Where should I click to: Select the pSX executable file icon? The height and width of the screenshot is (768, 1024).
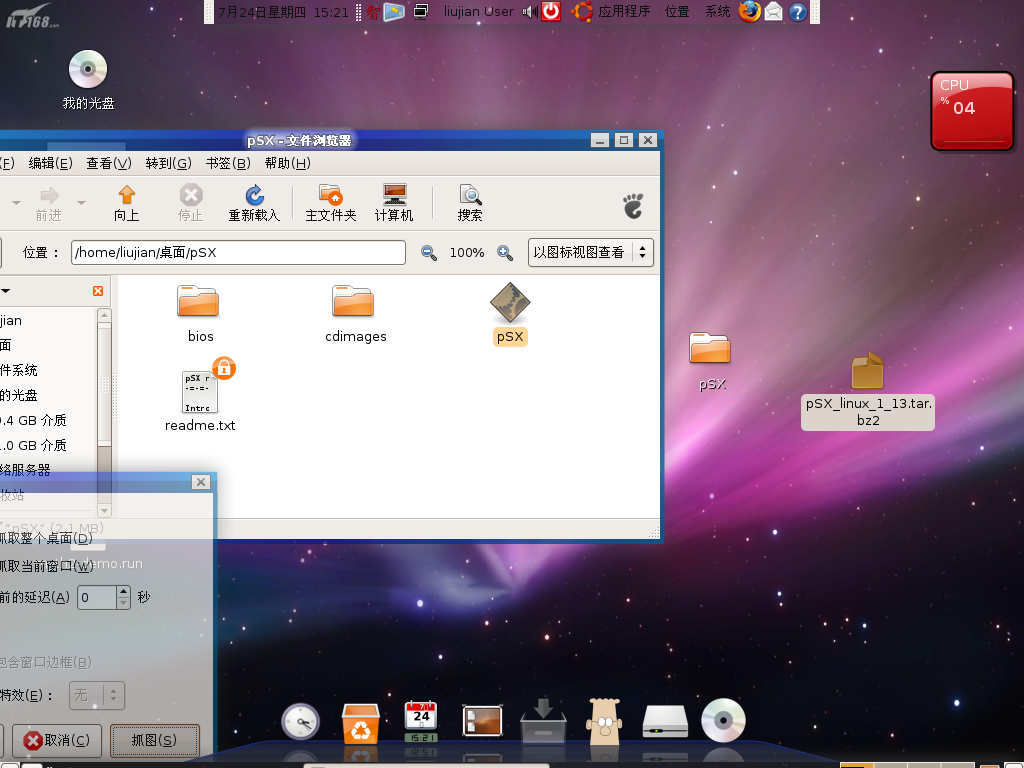[510, 302]
